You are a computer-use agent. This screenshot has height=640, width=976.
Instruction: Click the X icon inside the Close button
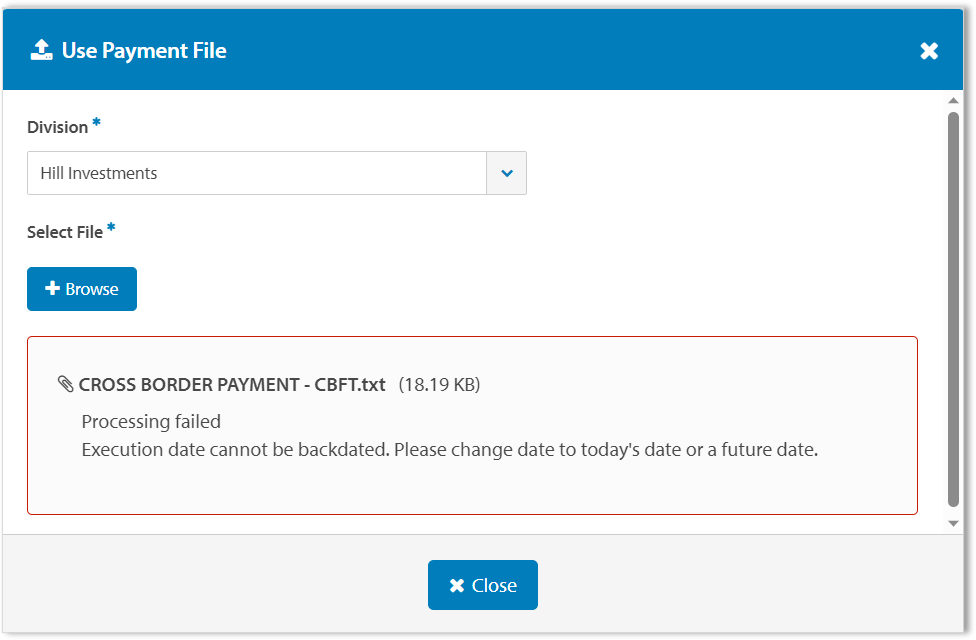(x=457, y=585)
